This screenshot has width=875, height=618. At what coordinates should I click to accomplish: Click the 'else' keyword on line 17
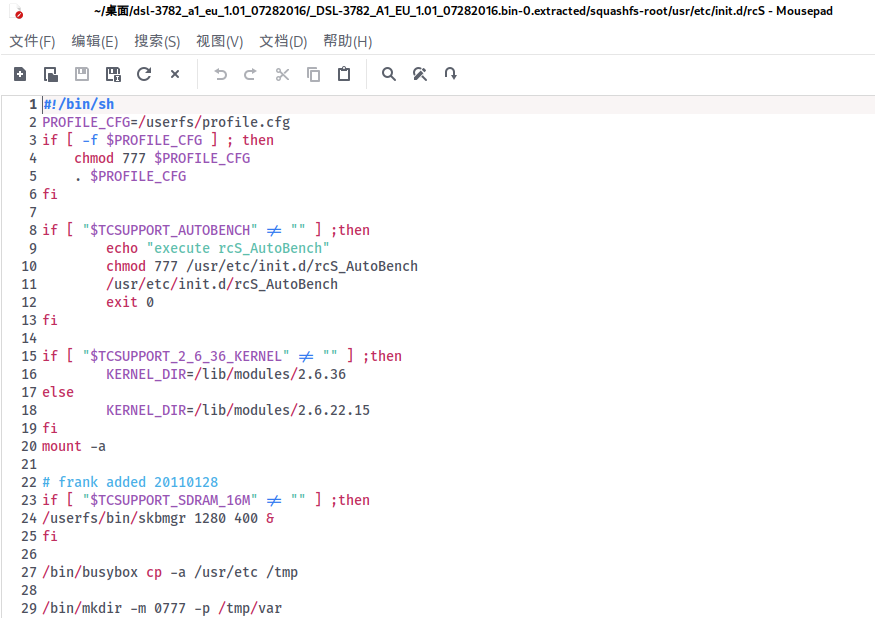tap(58, 392)
